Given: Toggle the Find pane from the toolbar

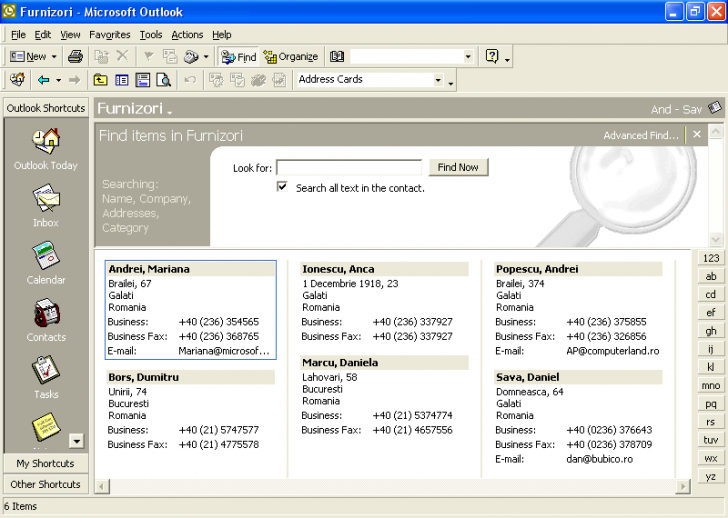Looking at the screenshot, I should click(x=239, y=57).
